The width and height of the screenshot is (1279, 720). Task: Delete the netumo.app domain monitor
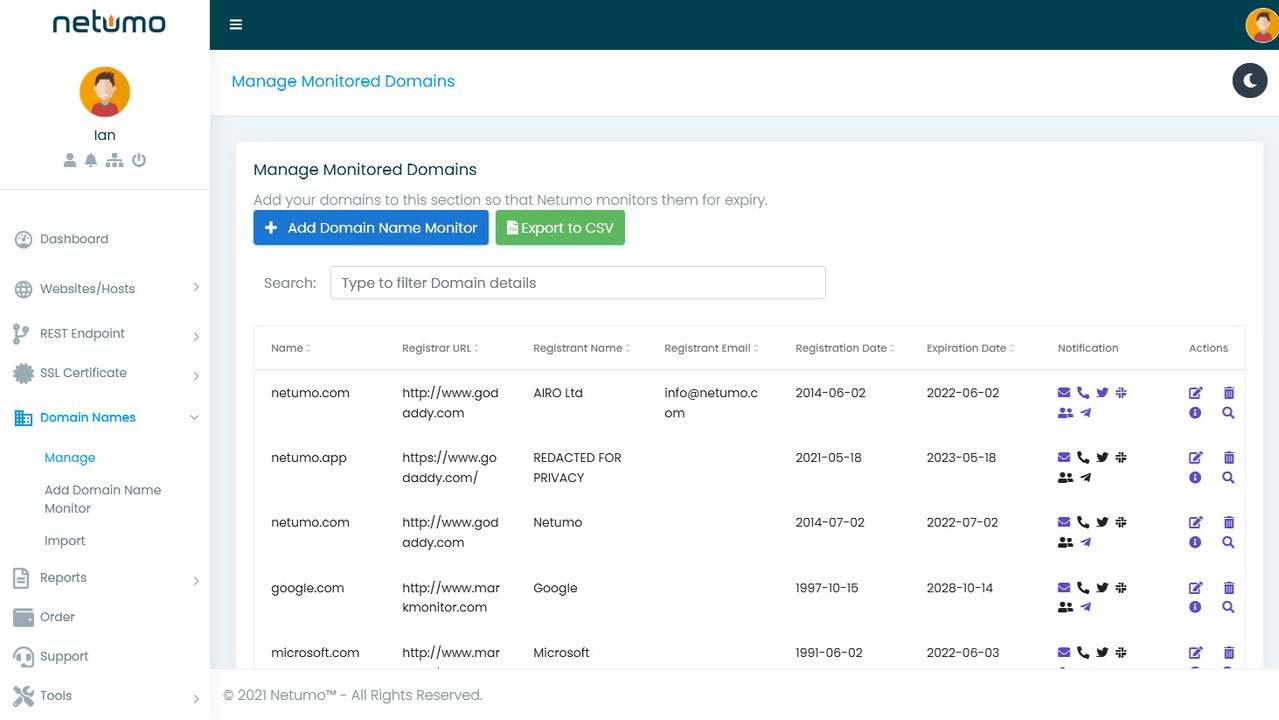(1229, 458)
